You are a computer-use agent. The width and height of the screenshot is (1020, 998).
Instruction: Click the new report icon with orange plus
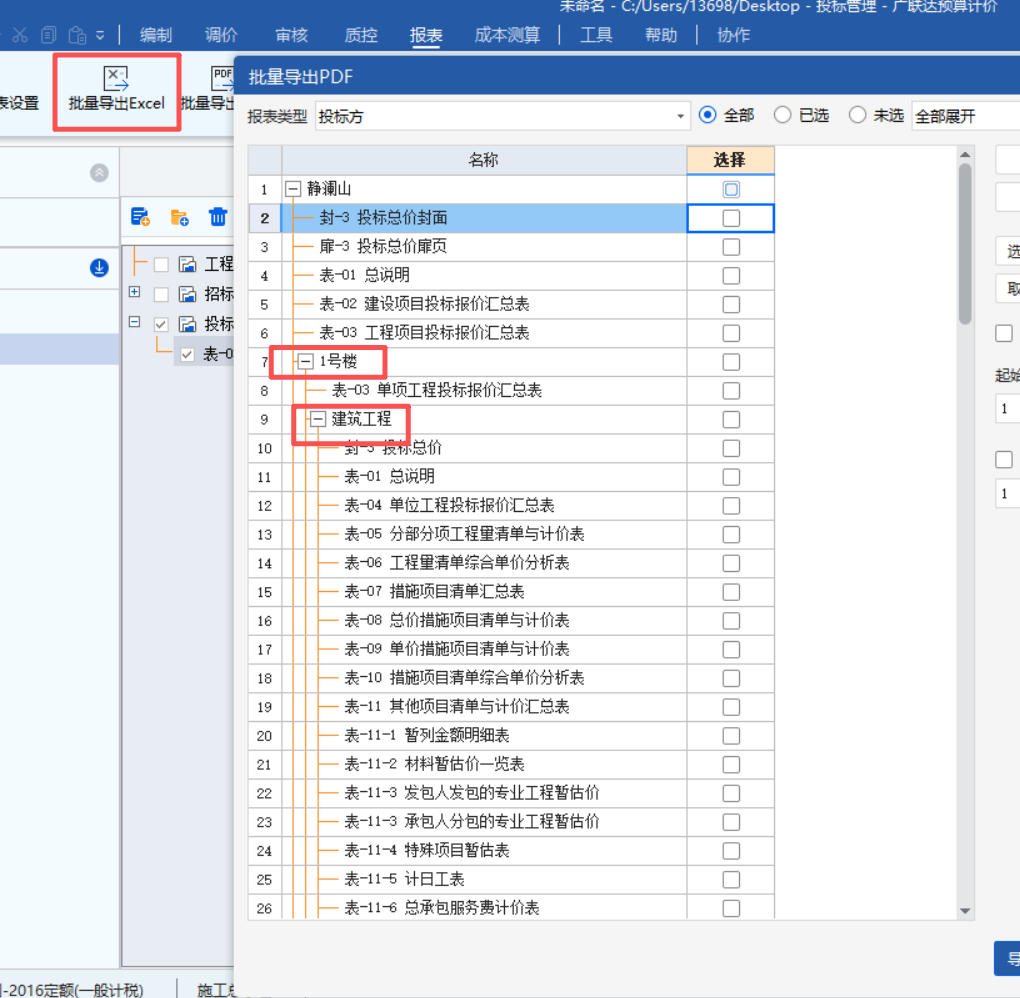(x=140, y=216)
